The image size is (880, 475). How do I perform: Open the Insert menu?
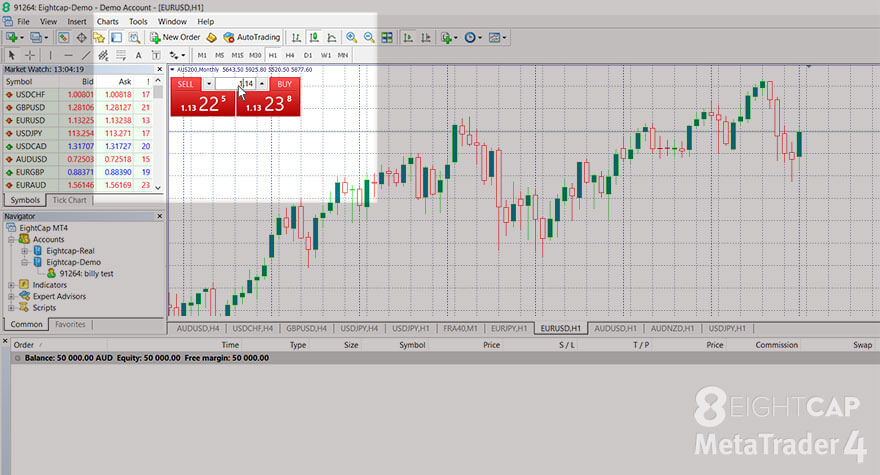pyautogui.click(x=77, y=21)
